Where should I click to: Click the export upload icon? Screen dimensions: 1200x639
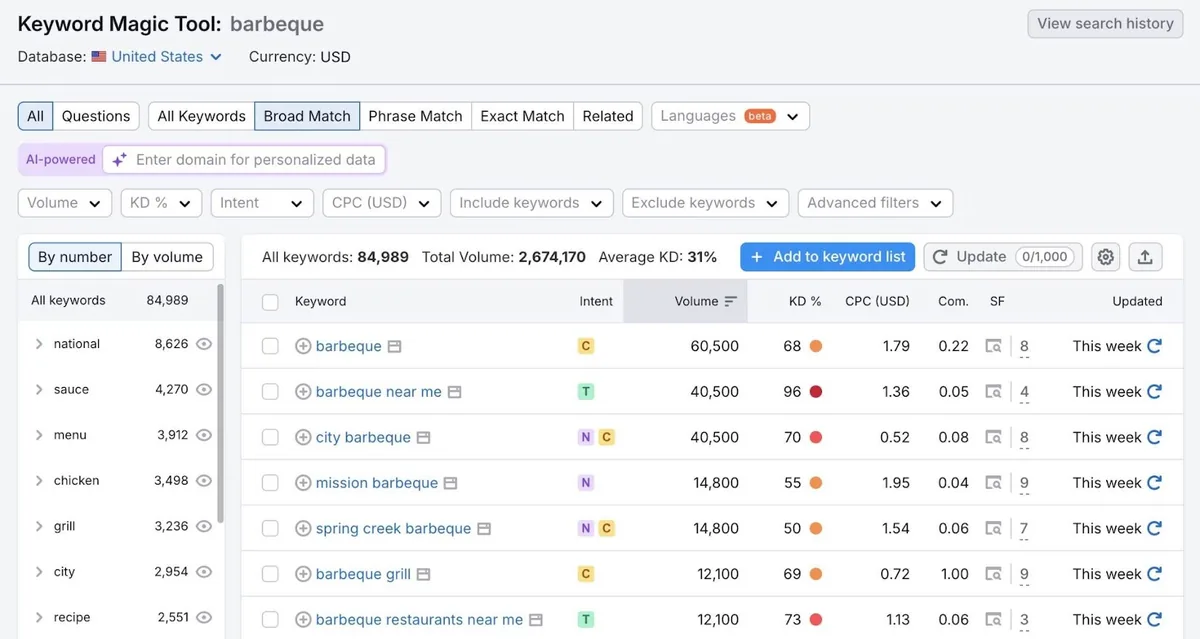(x=1145, y=257)
